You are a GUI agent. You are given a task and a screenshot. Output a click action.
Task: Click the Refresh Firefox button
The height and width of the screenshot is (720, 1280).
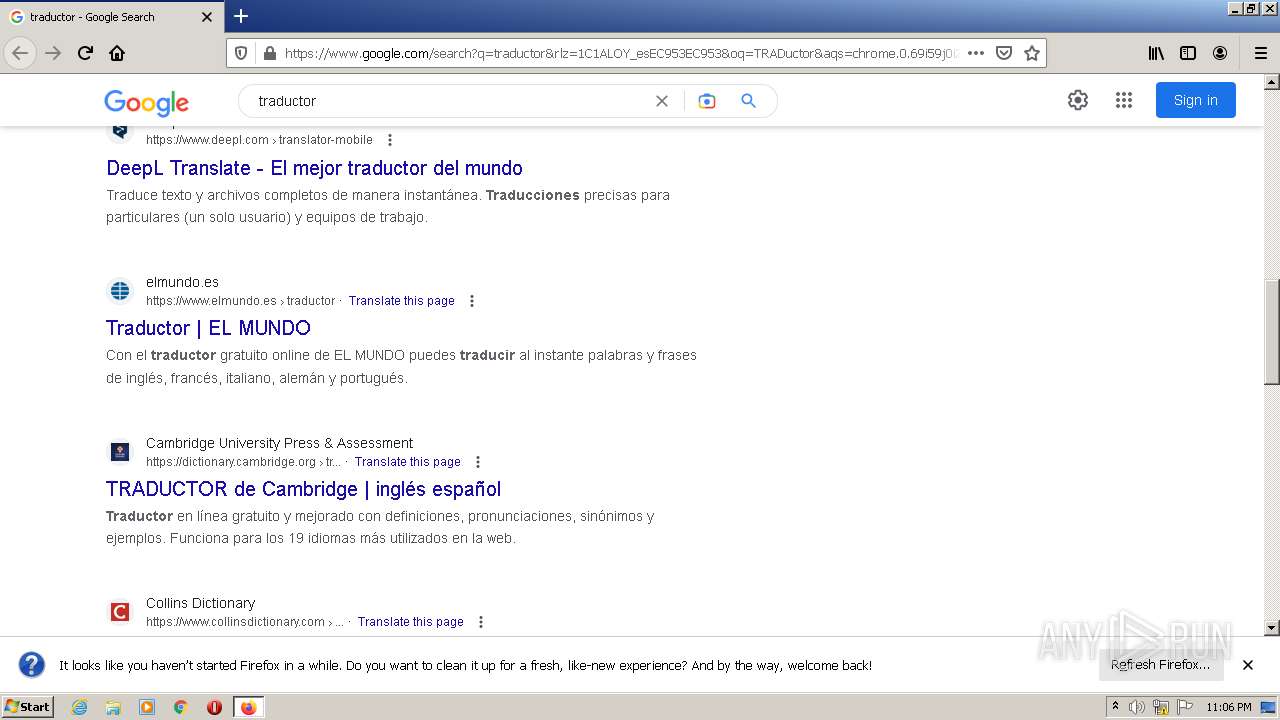1161,665
